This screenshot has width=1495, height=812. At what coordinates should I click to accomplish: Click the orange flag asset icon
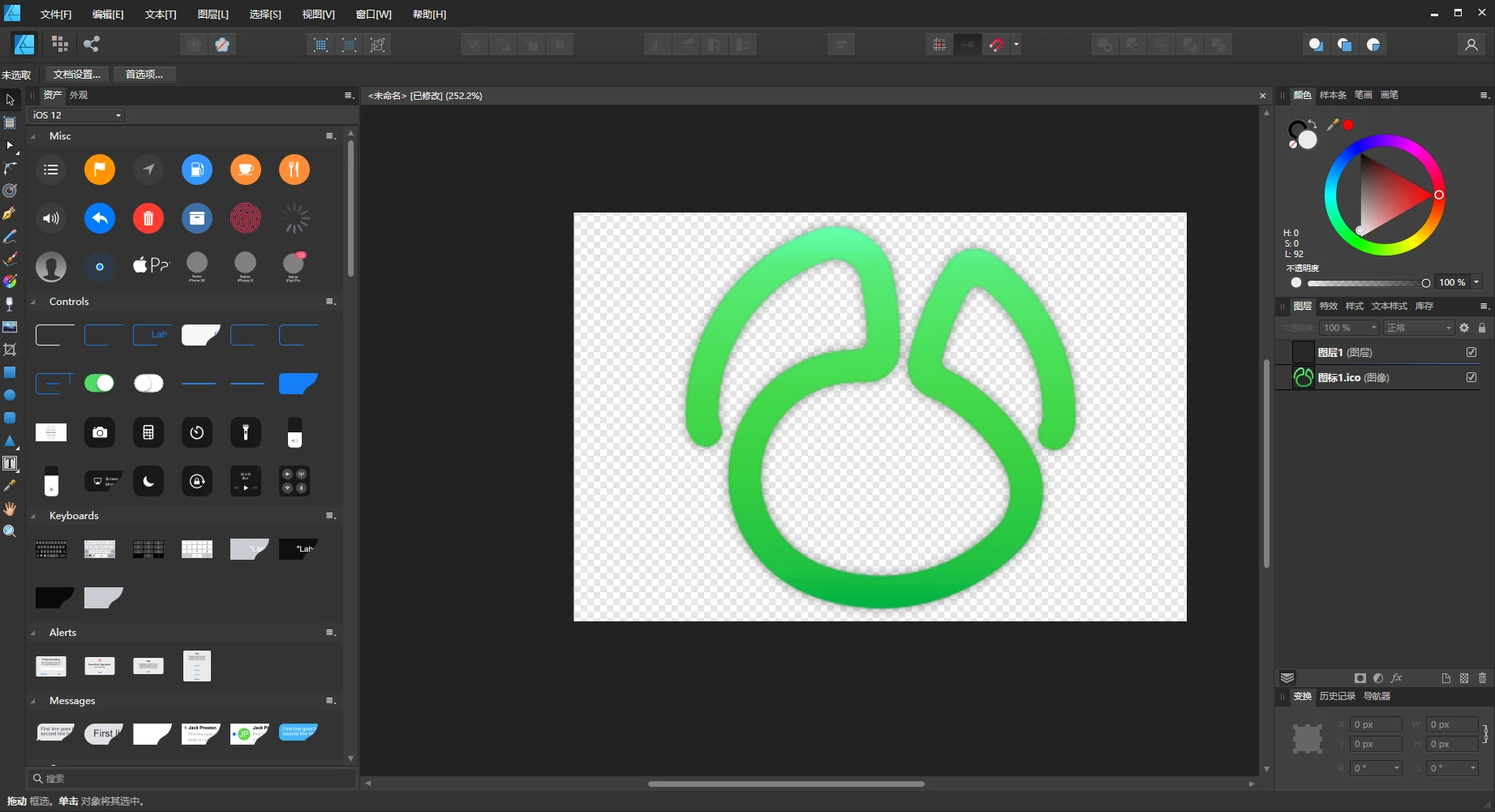[x=100, y=170]
